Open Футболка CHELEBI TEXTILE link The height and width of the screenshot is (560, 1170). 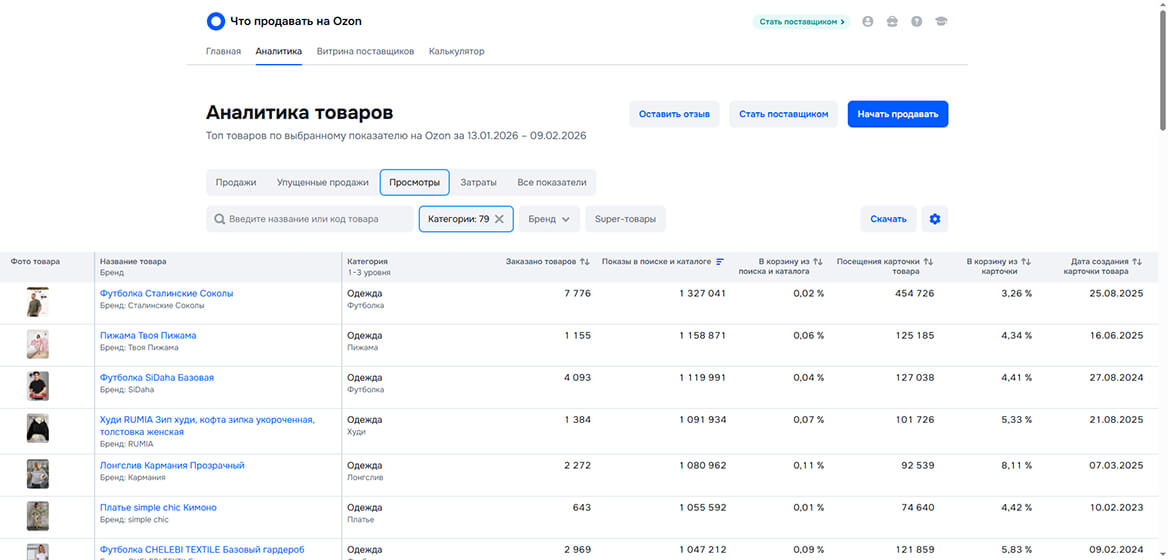tap(202, 550)
